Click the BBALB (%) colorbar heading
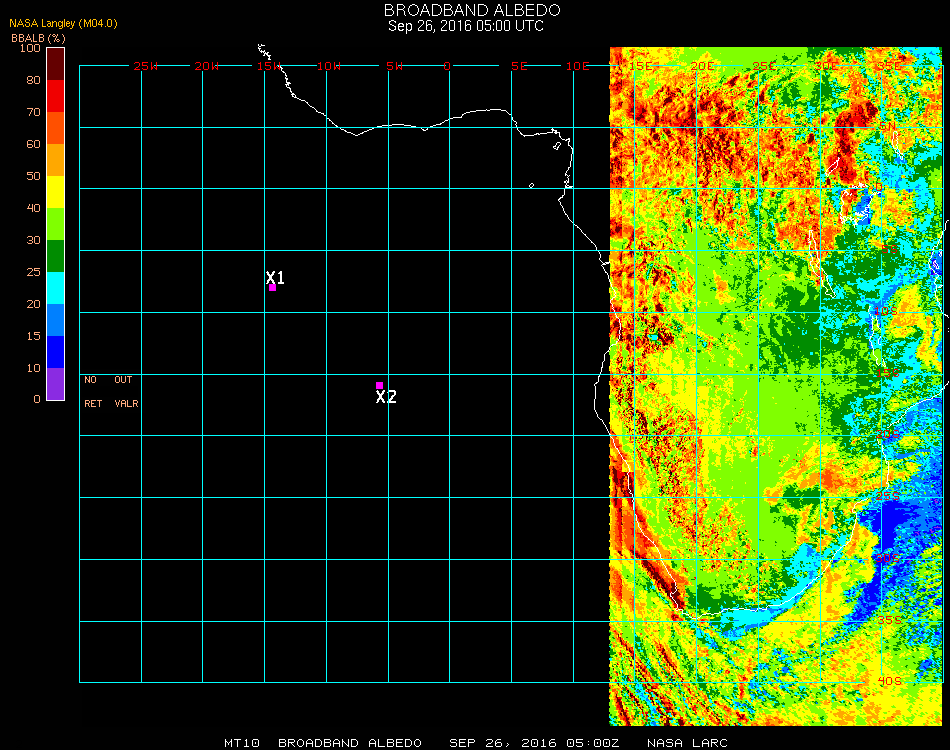This screenshot has width=950, height=750. (38, 37)
